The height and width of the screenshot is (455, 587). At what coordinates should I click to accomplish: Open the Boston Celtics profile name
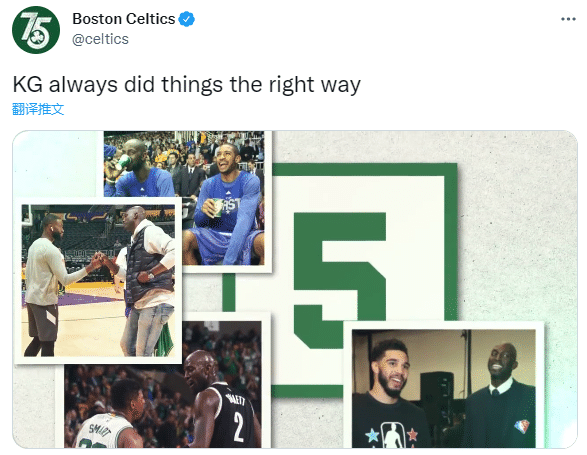click(124, 19)
